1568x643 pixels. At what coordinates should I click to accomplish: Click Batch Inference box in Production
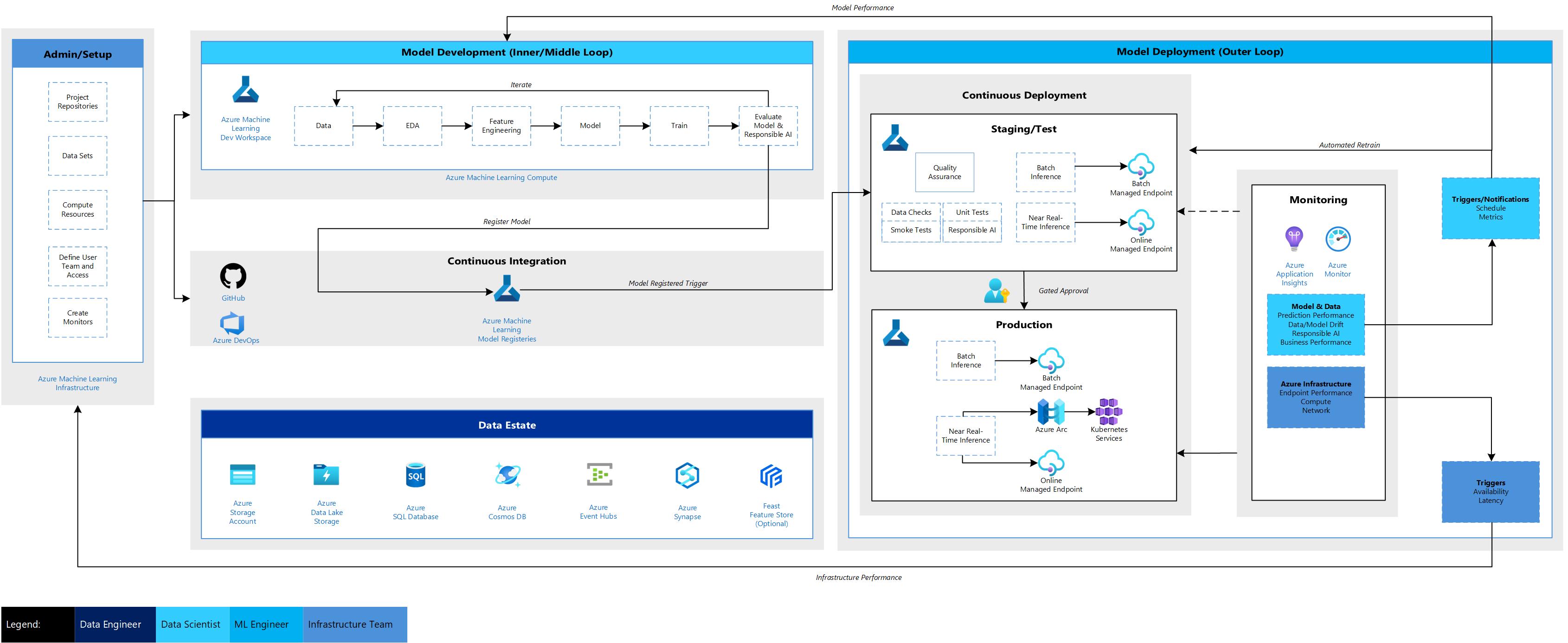[x=965, y=360]
